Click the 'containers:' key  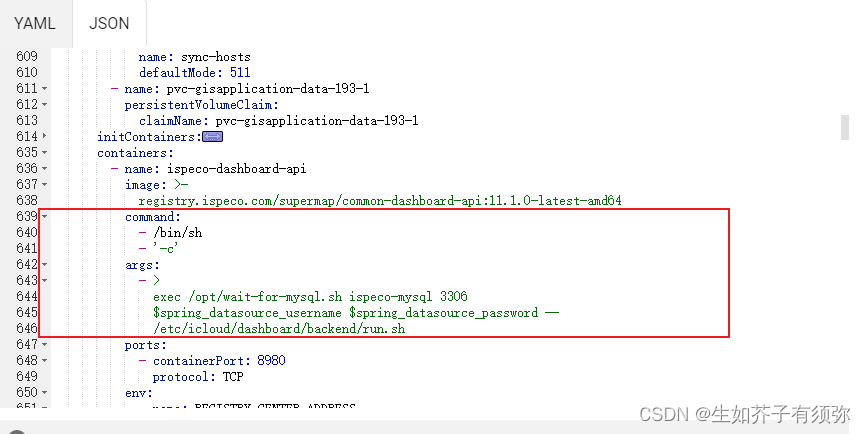[x=135, y=153]
